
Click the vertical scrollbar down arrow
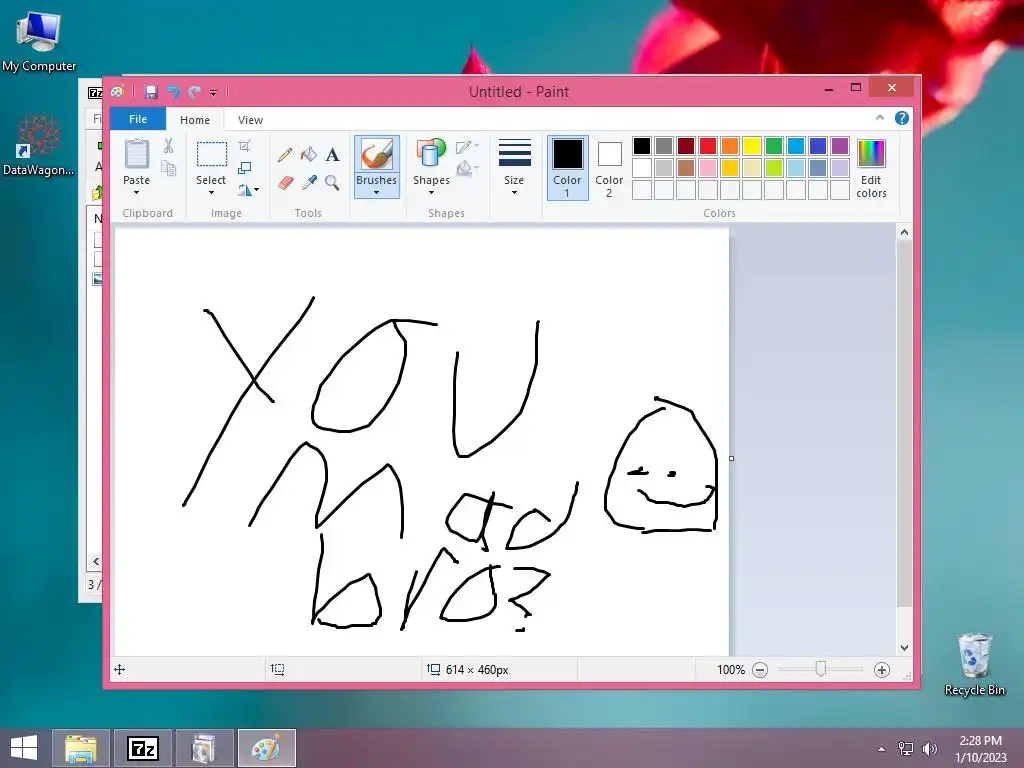pyautogui.click(x=904, y=648)
